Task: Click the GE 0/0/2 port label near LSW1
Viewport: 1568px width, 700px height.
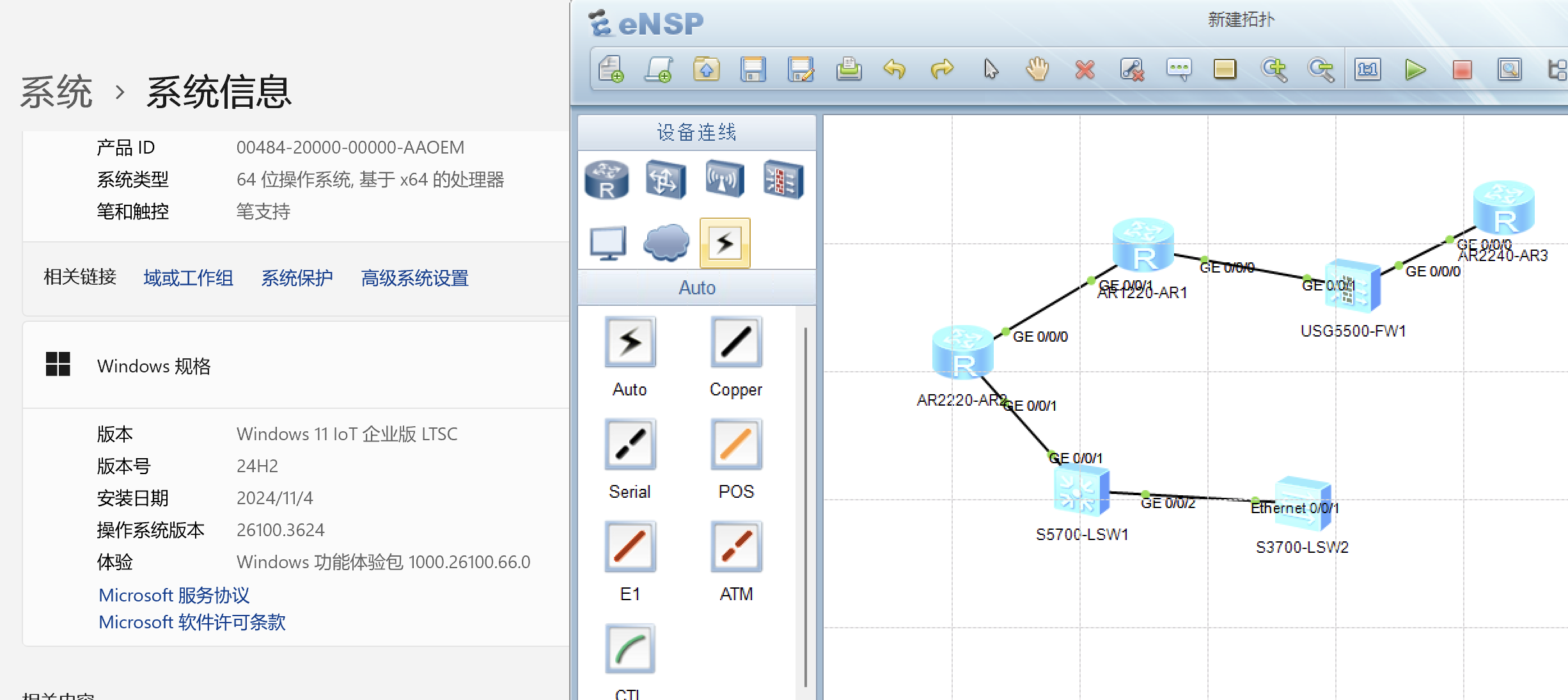Action: 1168,503
